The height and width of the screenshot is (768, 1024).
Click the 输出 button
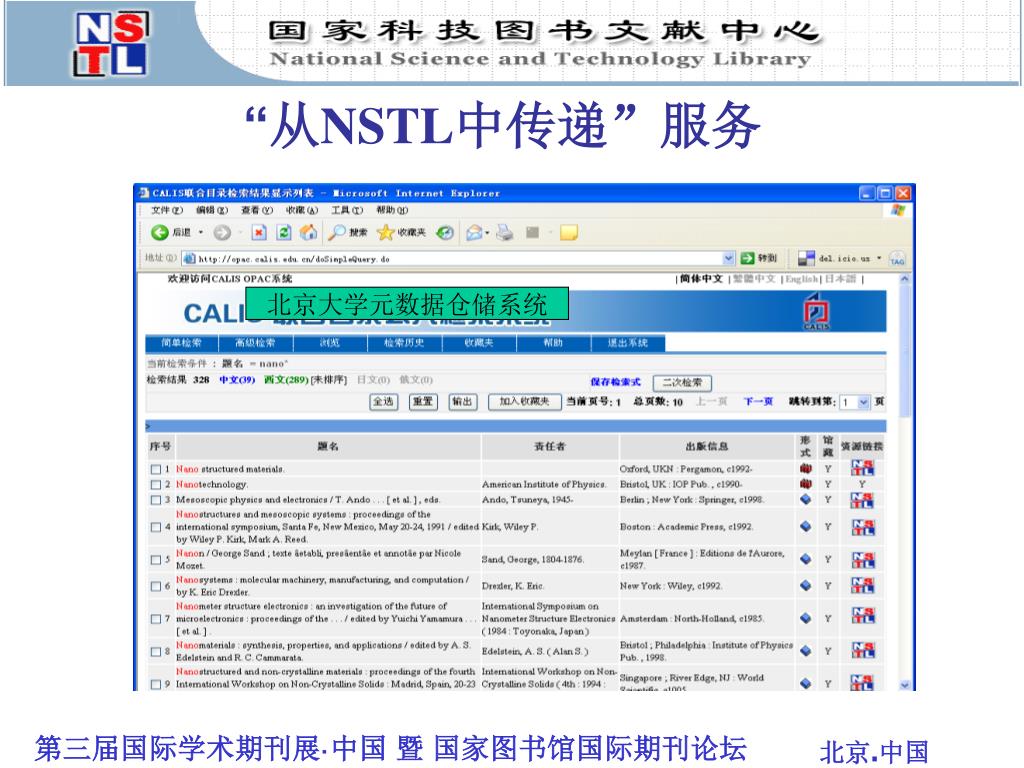point(462,402)
